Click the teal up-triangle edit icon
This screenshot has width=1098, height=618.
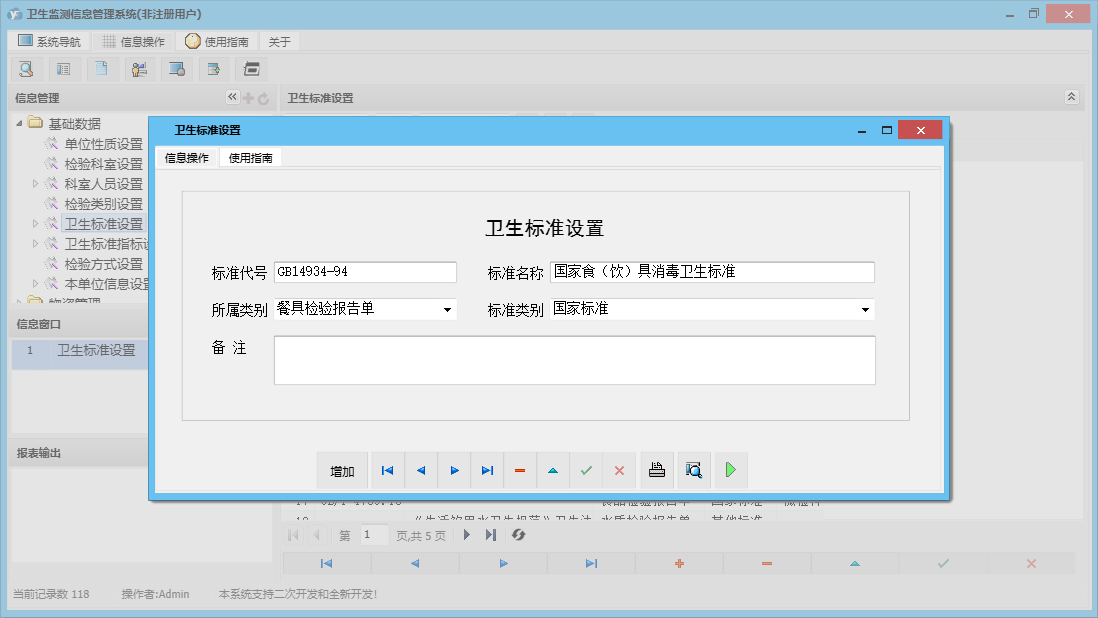pyautogui.click(x=553, y=470)
